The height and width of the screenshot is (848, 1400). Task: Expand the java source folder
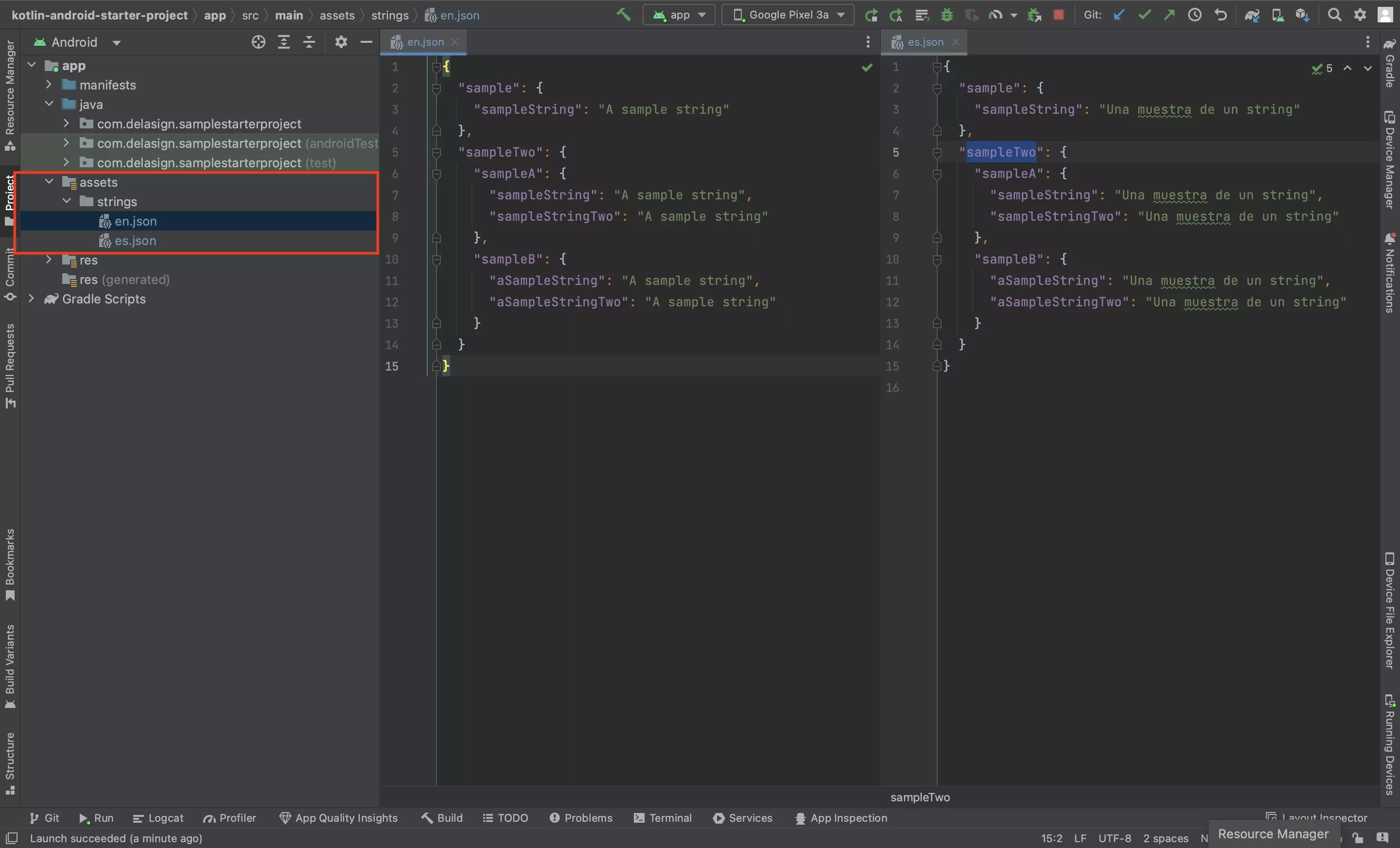click(x=49, y=104)
